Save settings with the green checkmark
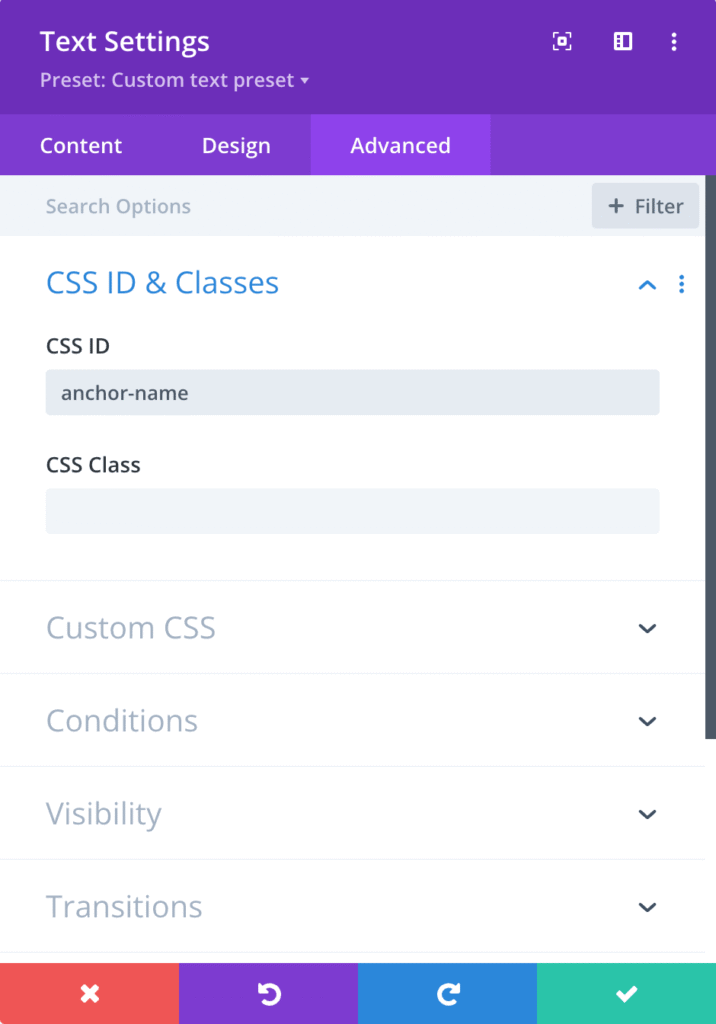The image size is (716, 1024). pos(626,993)
